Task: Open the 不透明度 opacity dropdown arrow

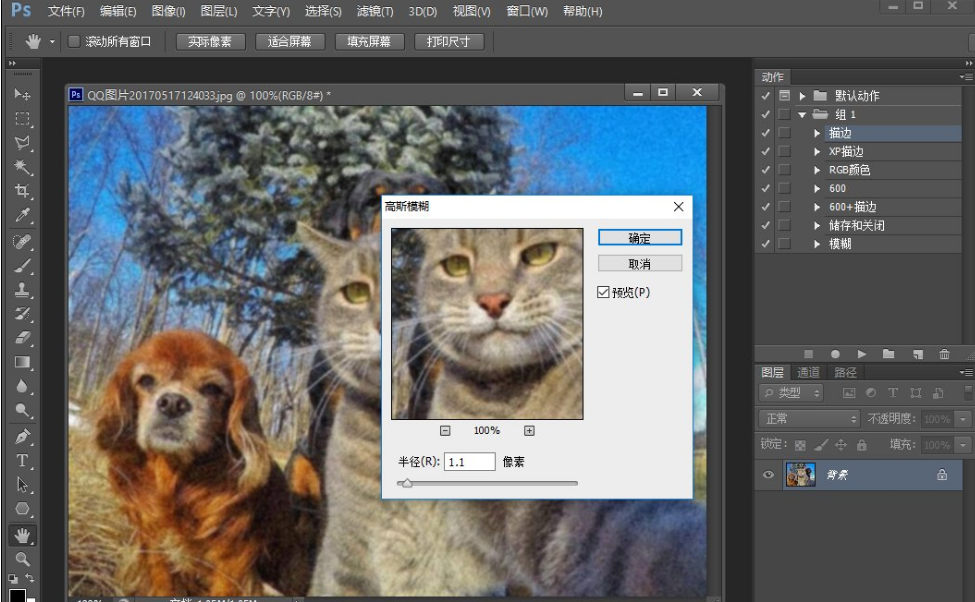Action: (963, 419)
